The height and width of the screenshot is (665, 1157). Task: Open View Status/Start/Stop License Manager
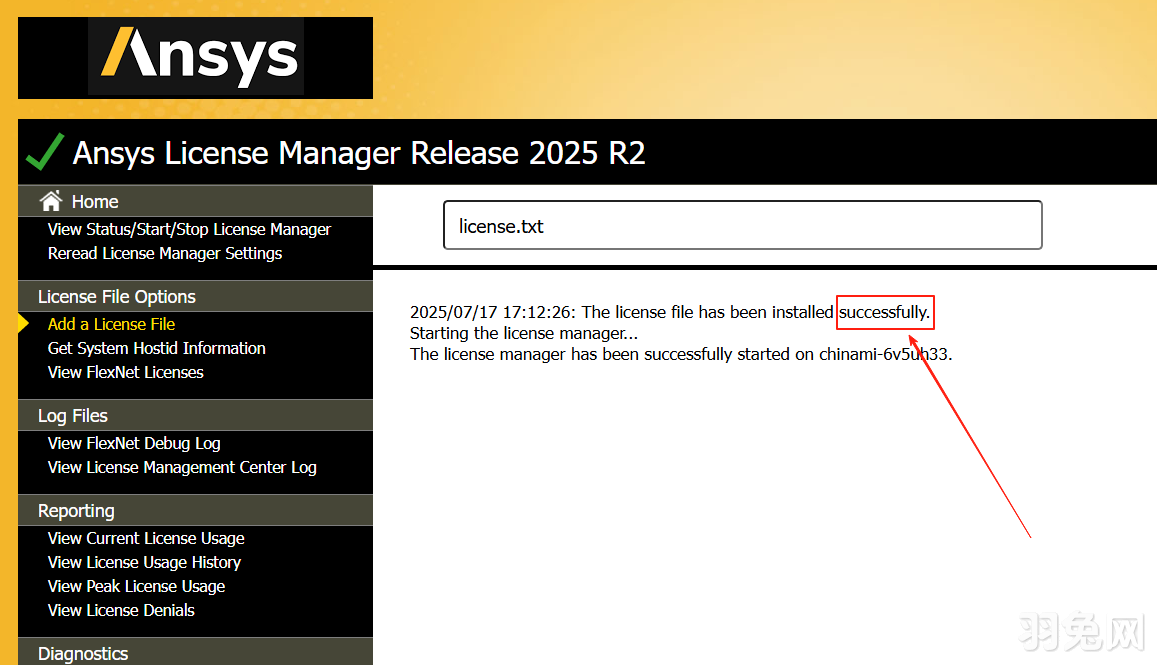(x=189, y=229)
